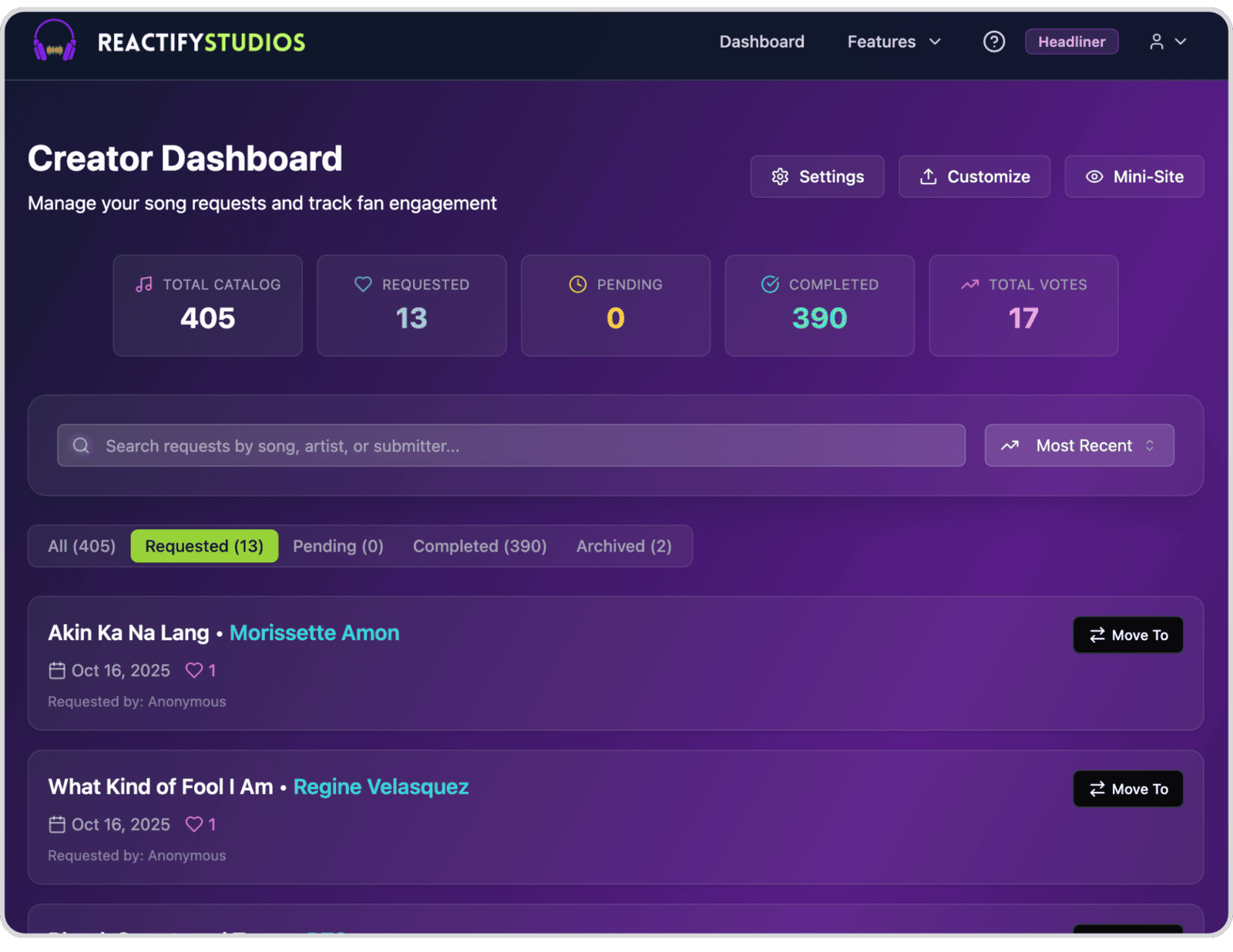The image size is (1233, 952).
Task: Expand the Features dropdown menu
Action: (x=894, y=42)
